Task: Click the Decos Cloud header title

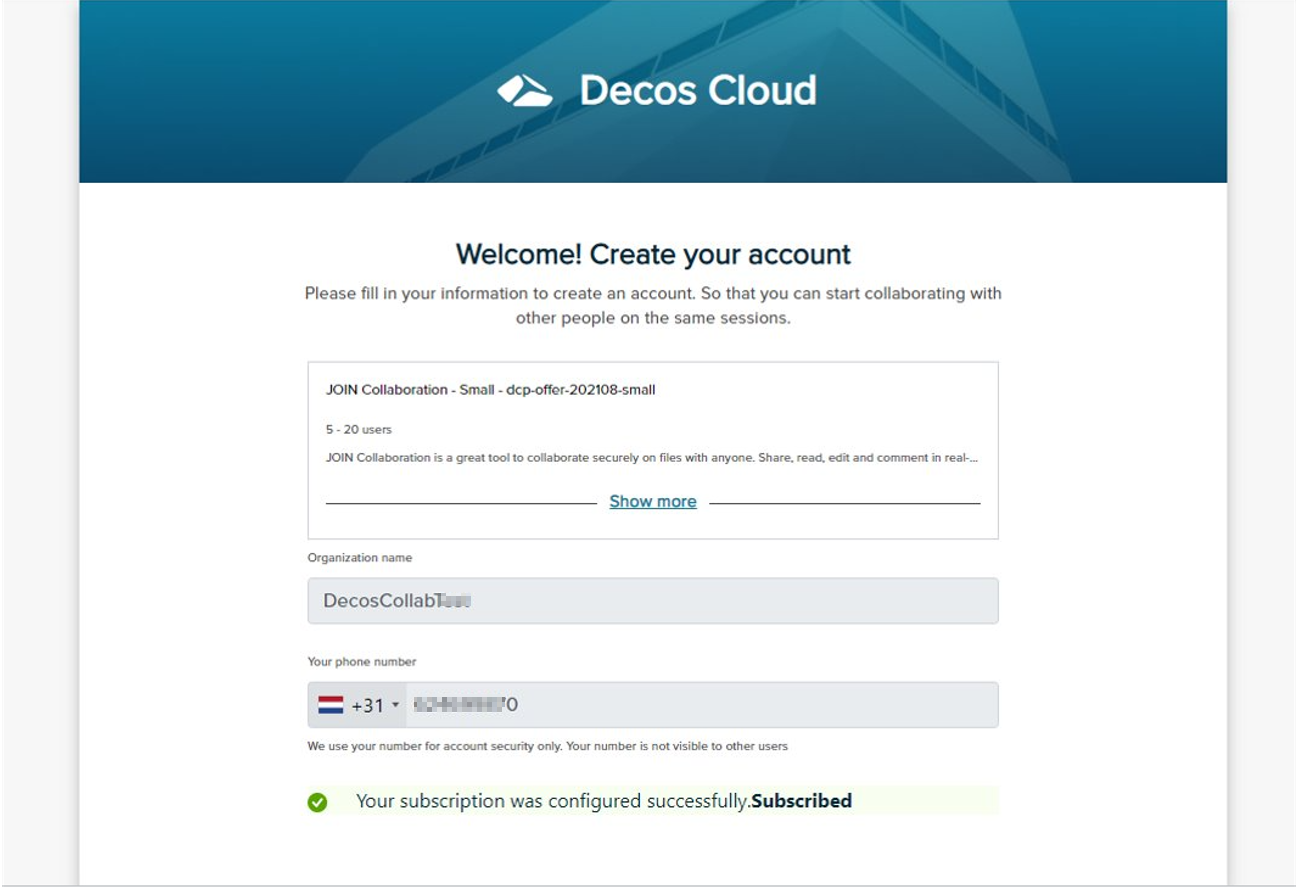Action: click(698, 91)
